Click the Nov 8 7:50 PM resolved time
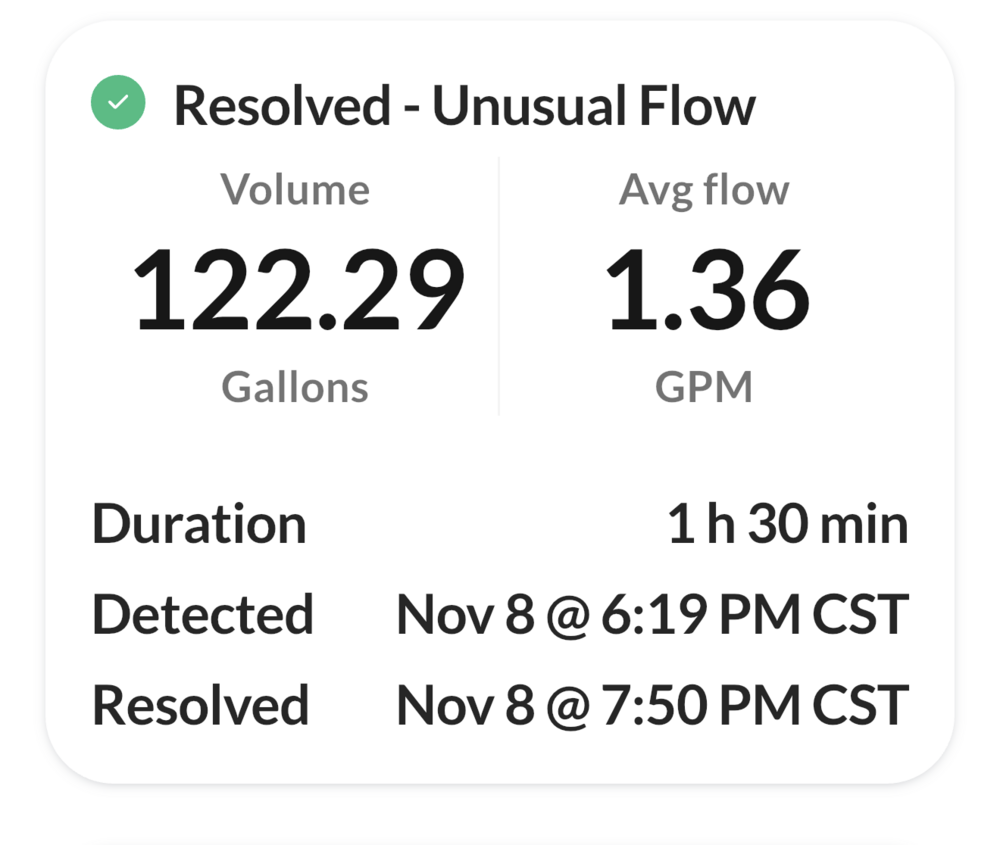The width and height of the screenshot is (1000, 845). (652, 704)
